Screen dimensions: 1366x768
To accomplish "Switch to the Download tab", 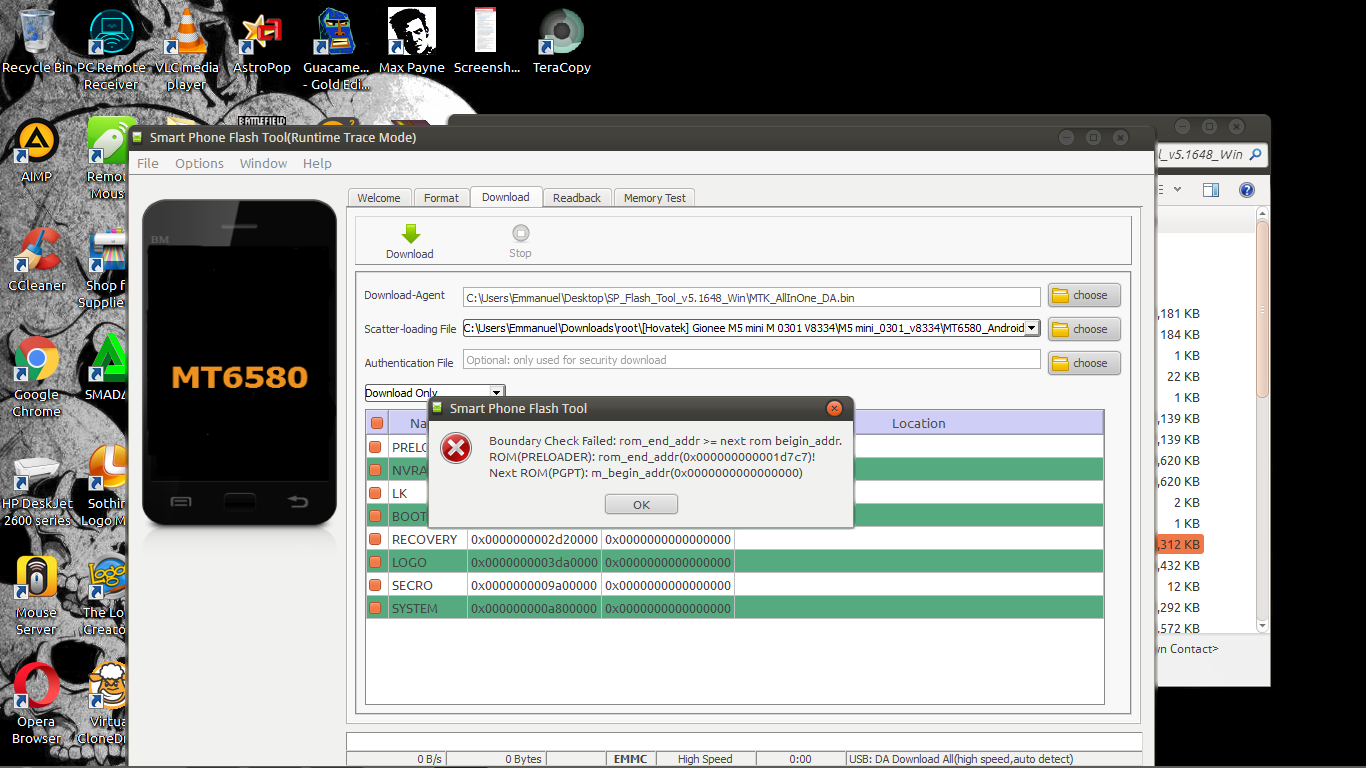I will pyautogui.click(x=506, y=197).
